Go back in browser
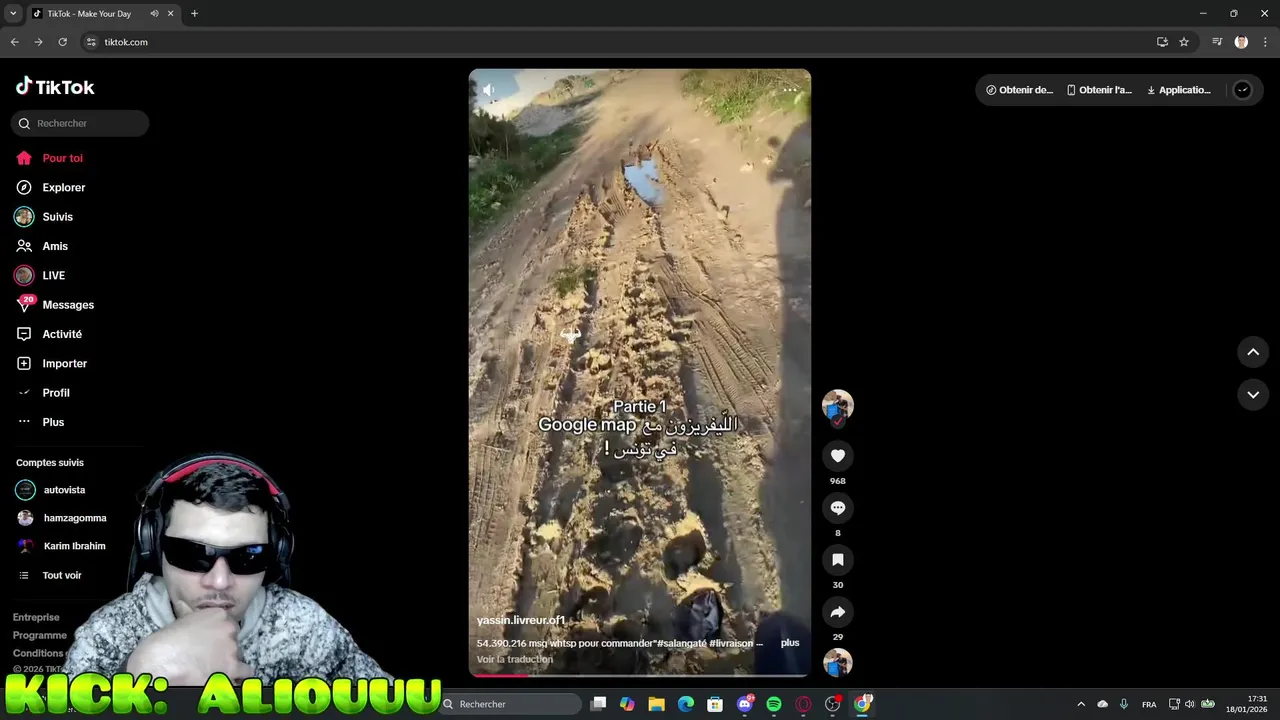This screenshot has width=1280, height=720. click(x=14, y=42)
